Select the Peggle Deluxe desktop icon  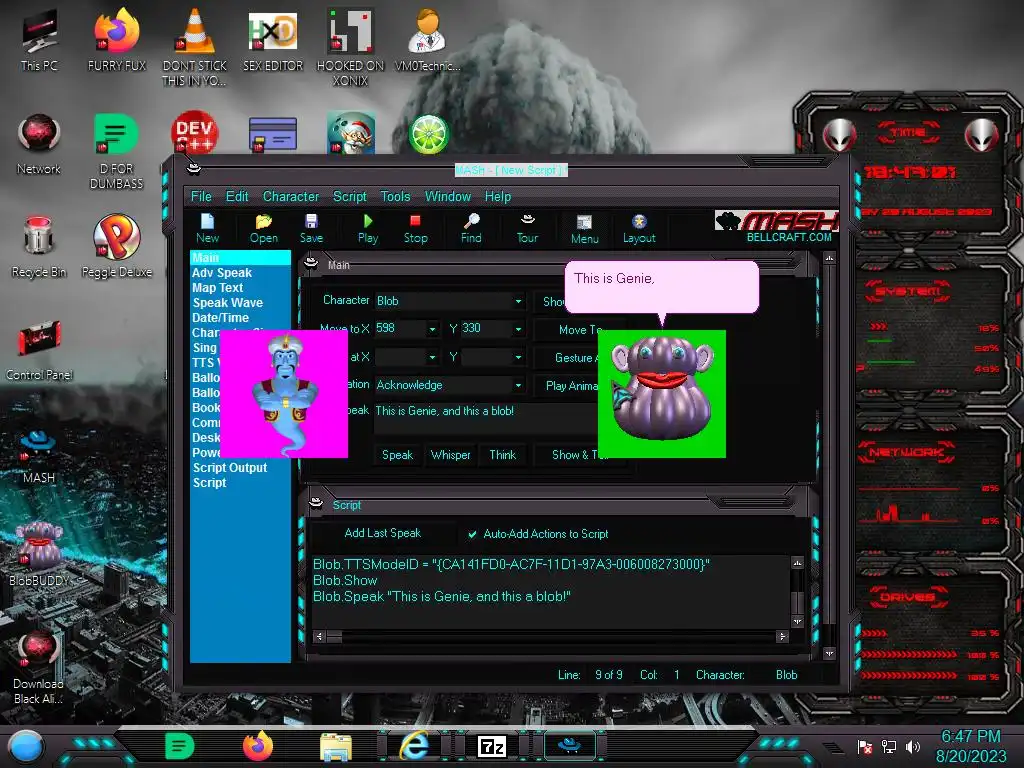(x=117, y=247)
